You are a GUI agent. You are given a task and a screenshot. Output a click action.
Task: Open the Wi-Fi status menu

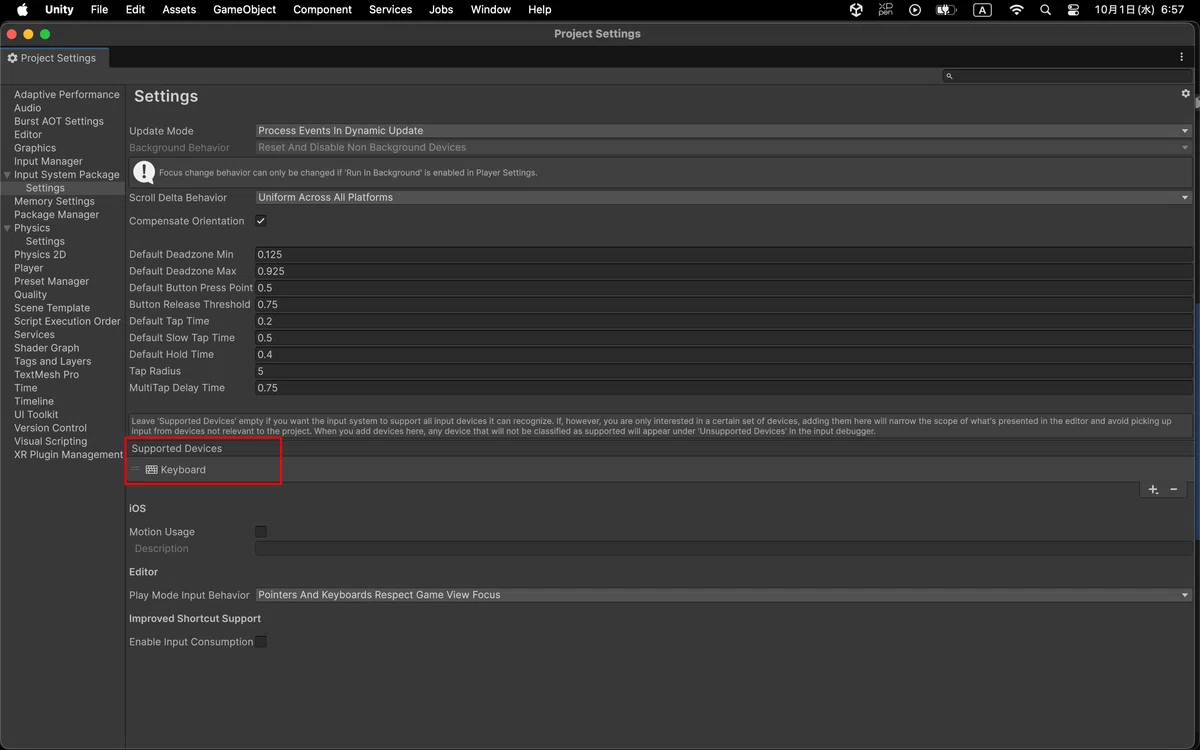point(1017,10)
